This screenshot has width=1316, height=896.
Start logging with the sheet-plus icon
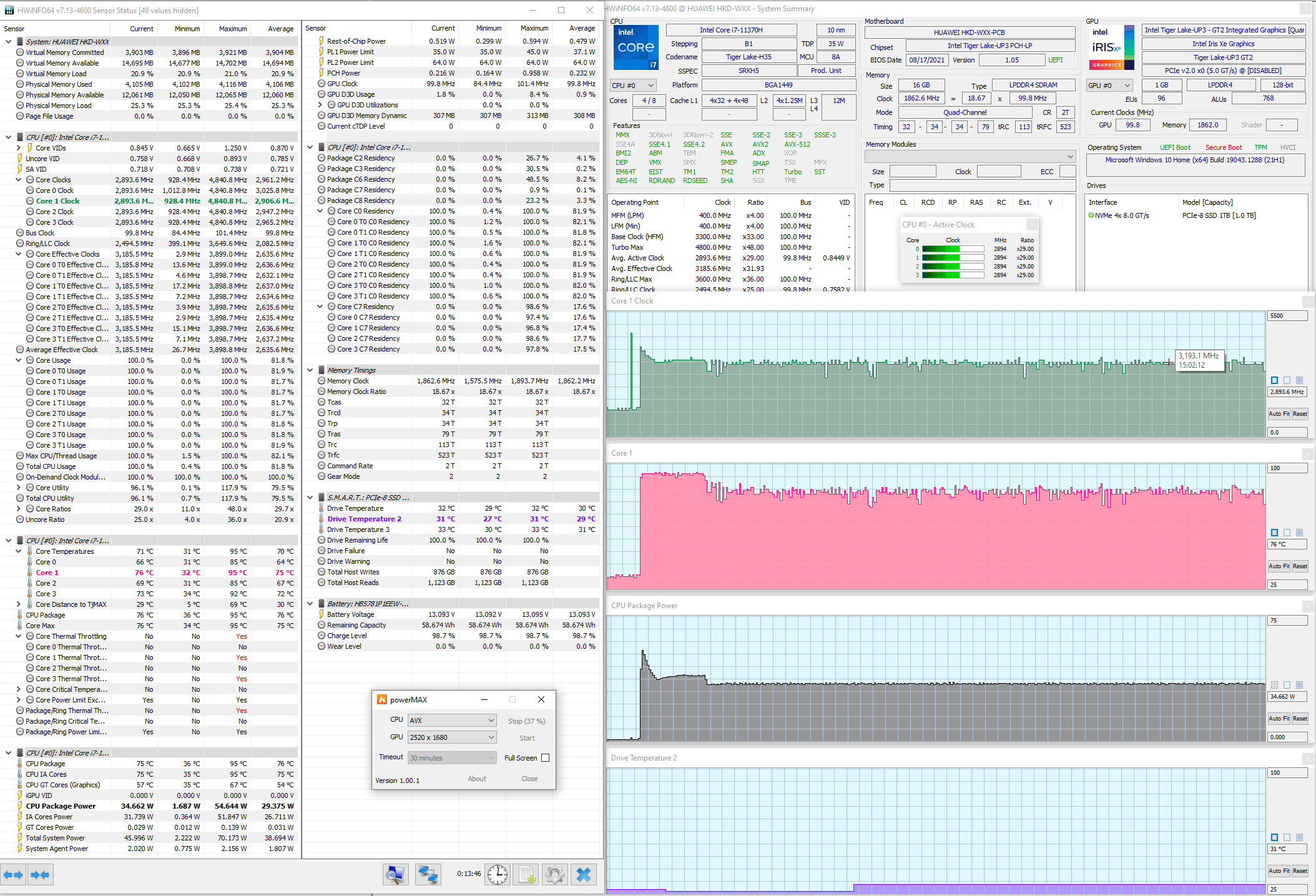(527, 875)
